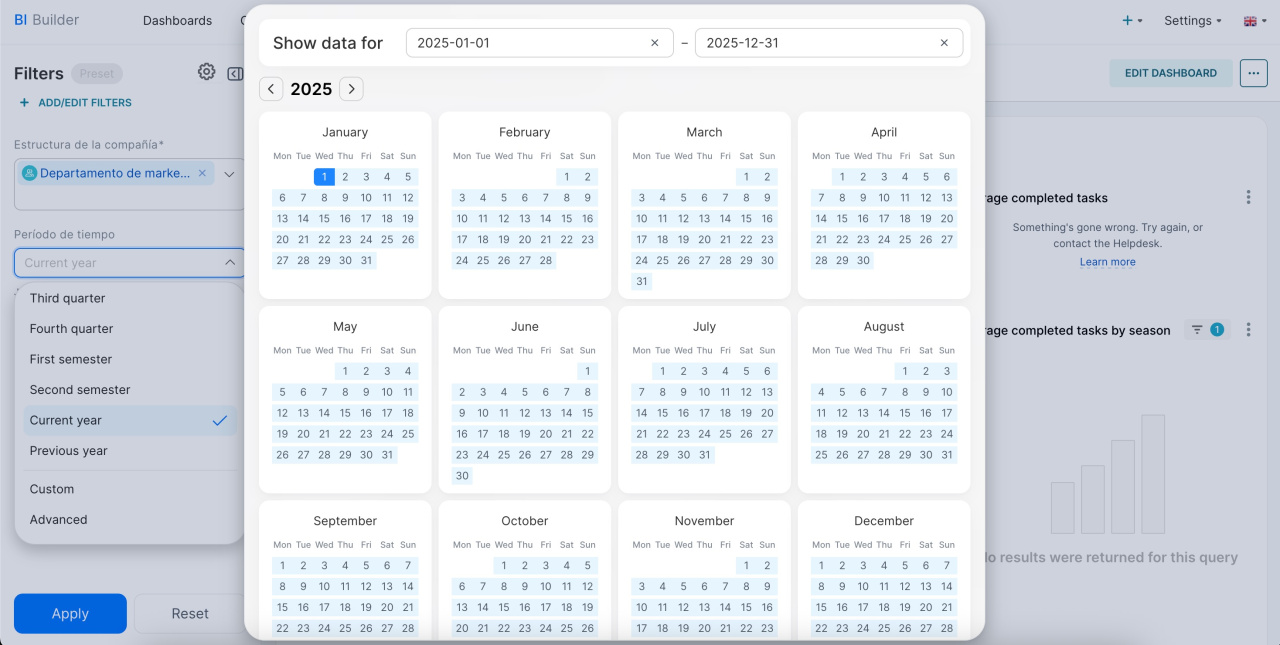Choose Advanced period option
Viewport: 1280px width, 645px height.
click(130, 520)
